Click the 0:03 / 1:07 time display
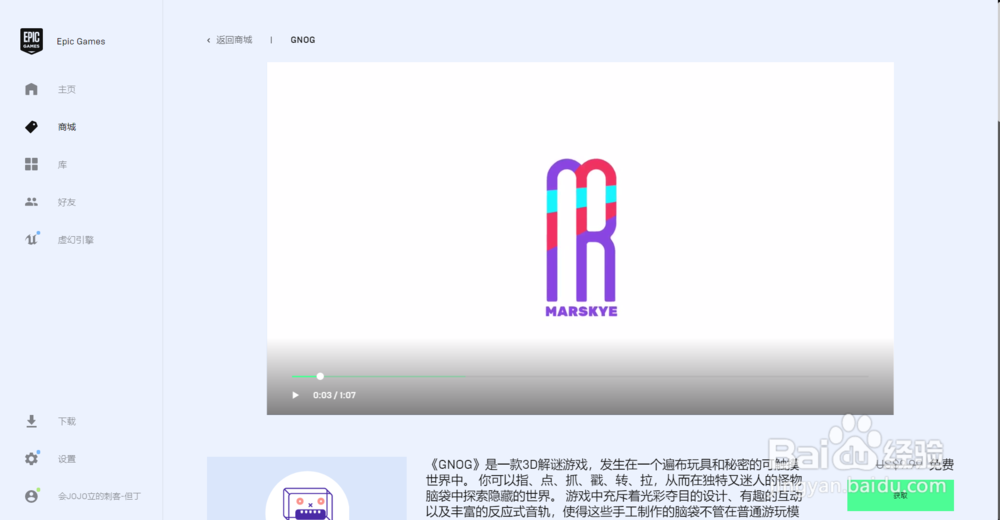 334,395
